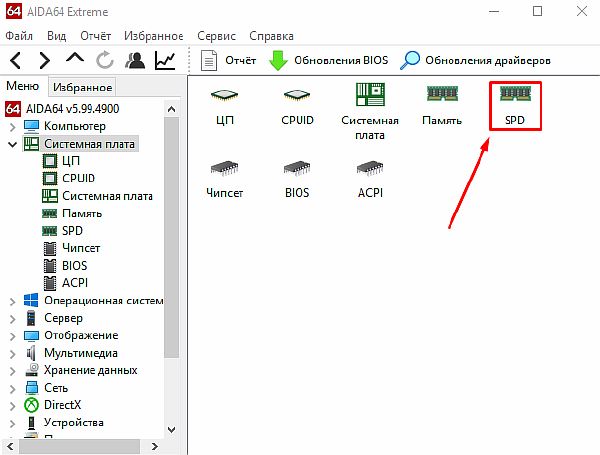Refresh with the circular arrow toolbar icon
600x455 pixels.
[105, 60]
